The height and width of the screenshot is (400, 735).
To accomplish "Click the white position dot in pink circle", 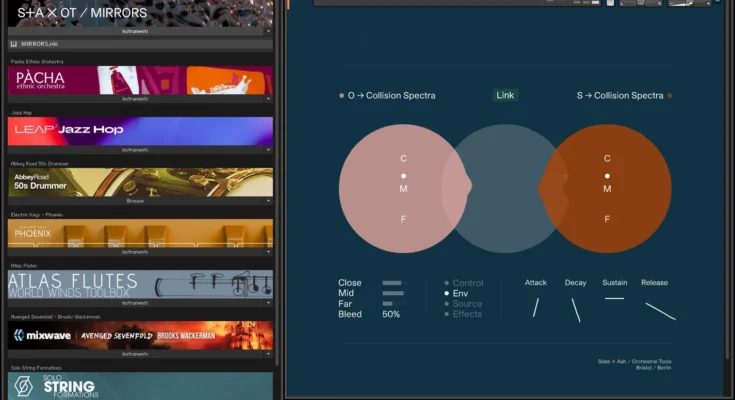I will pyautogui.click(x=403, y=176).
